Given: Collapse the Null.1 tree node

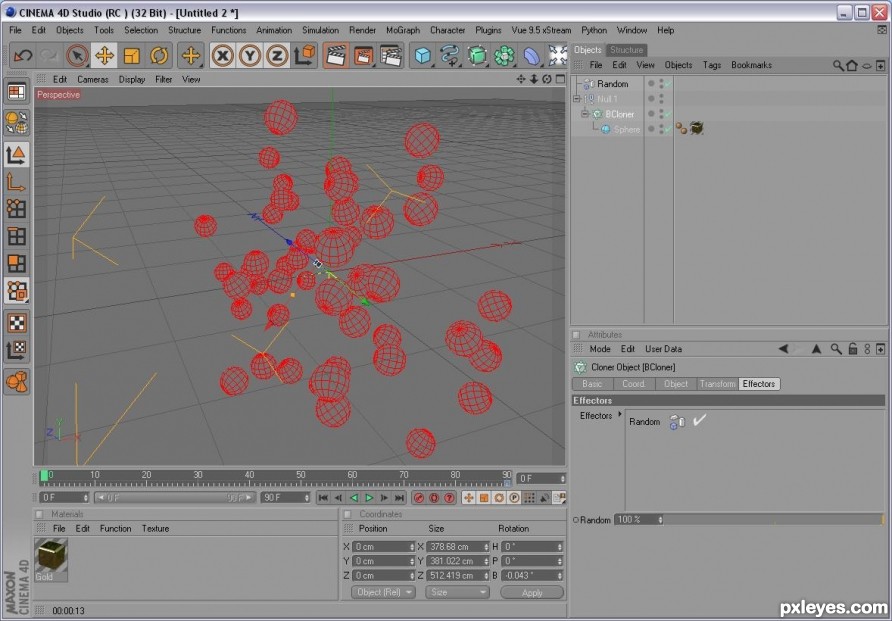Looking at the screenshot, I should click(x=577, y=99).
